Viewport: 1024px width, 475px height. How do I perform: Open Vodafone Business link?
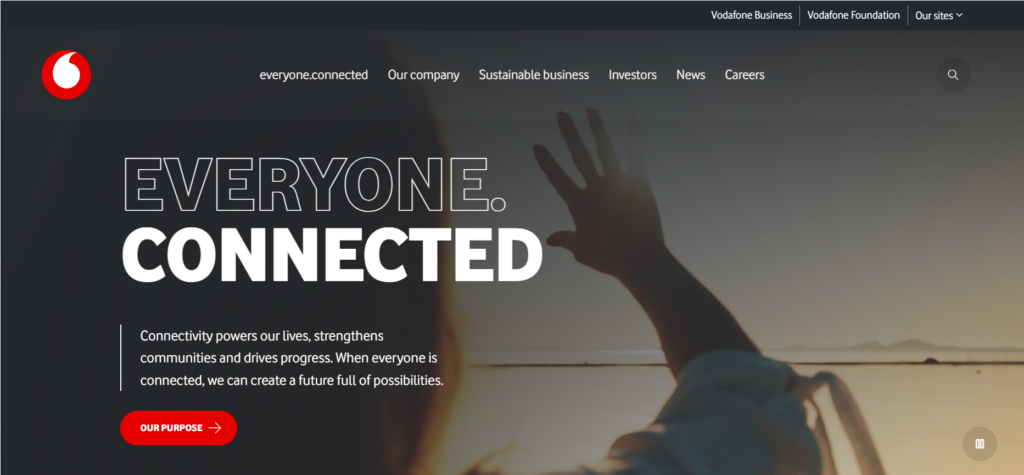pyautogui.click(x=751, y=15)
